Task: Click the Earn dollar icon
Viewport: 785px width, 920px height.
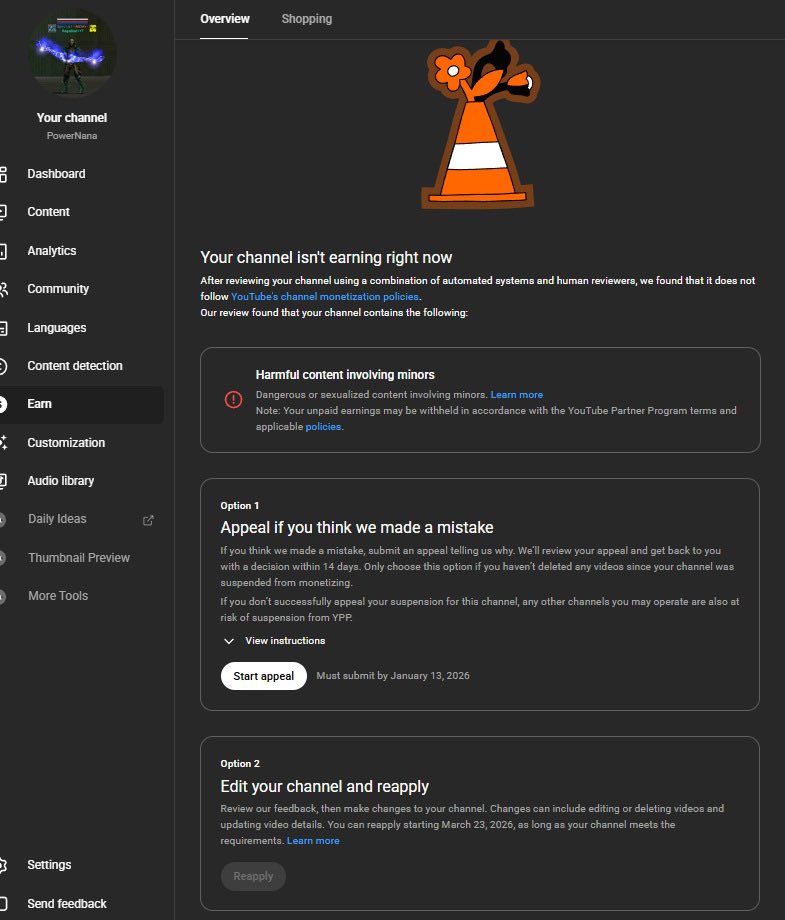Action: click(3, 404)
